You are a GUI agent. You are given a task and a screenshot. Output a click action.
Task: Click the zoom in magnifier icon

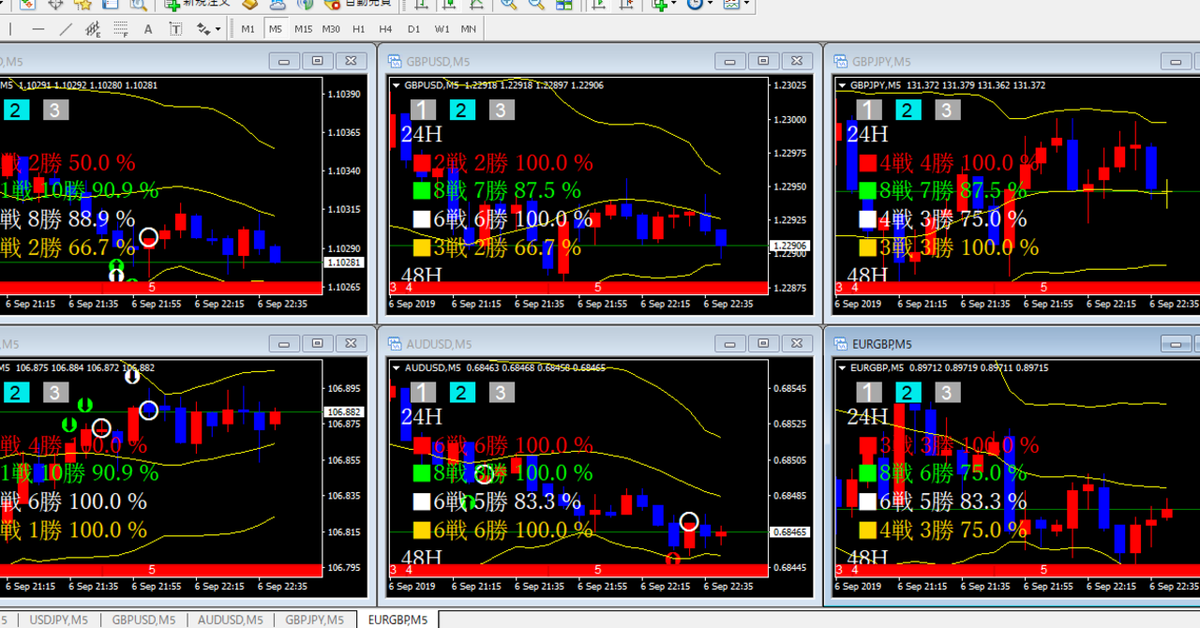[509, 4]
